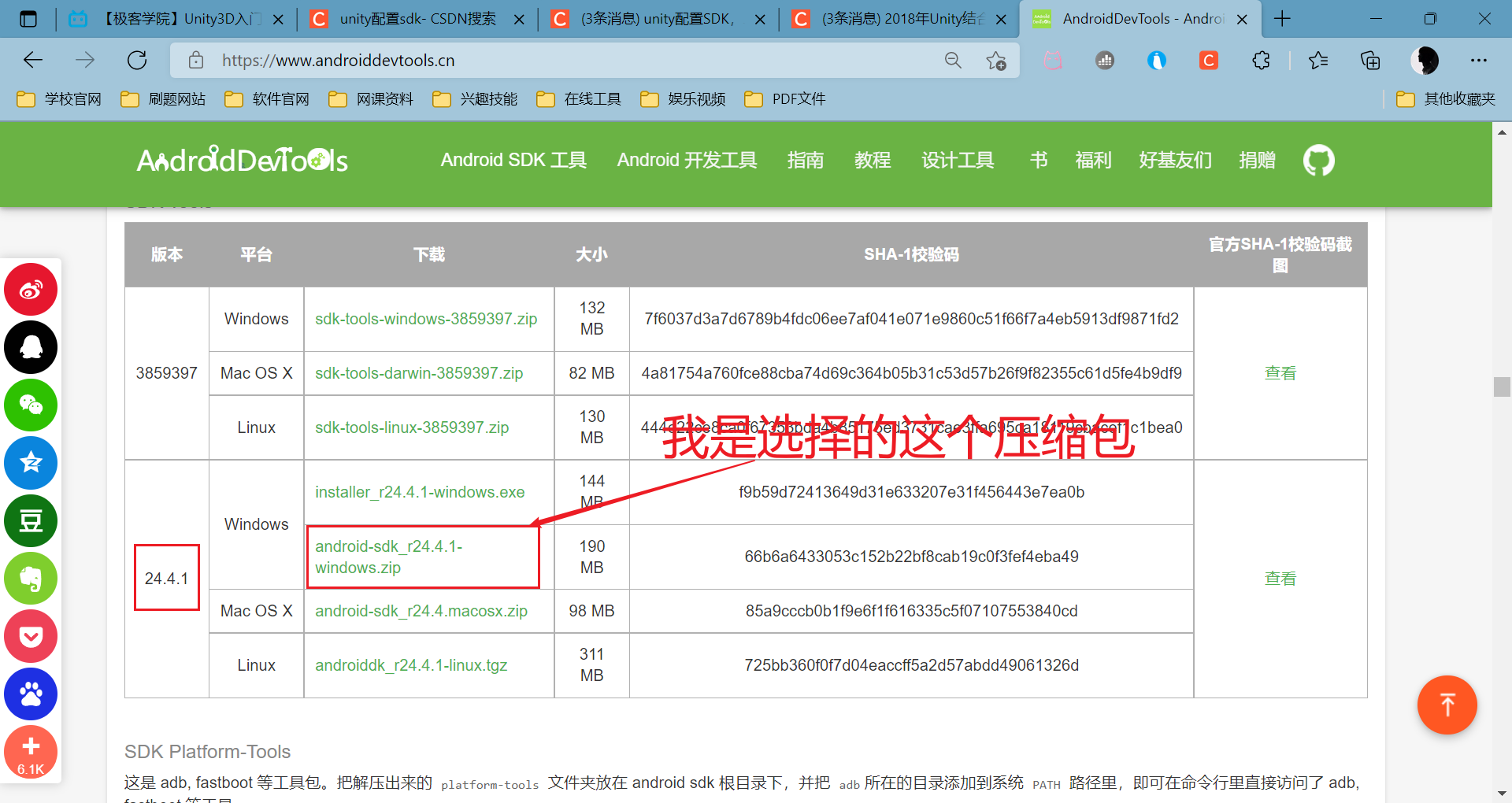
Task: Open GitHub link in site header
Action: (x=1318, y=161)
